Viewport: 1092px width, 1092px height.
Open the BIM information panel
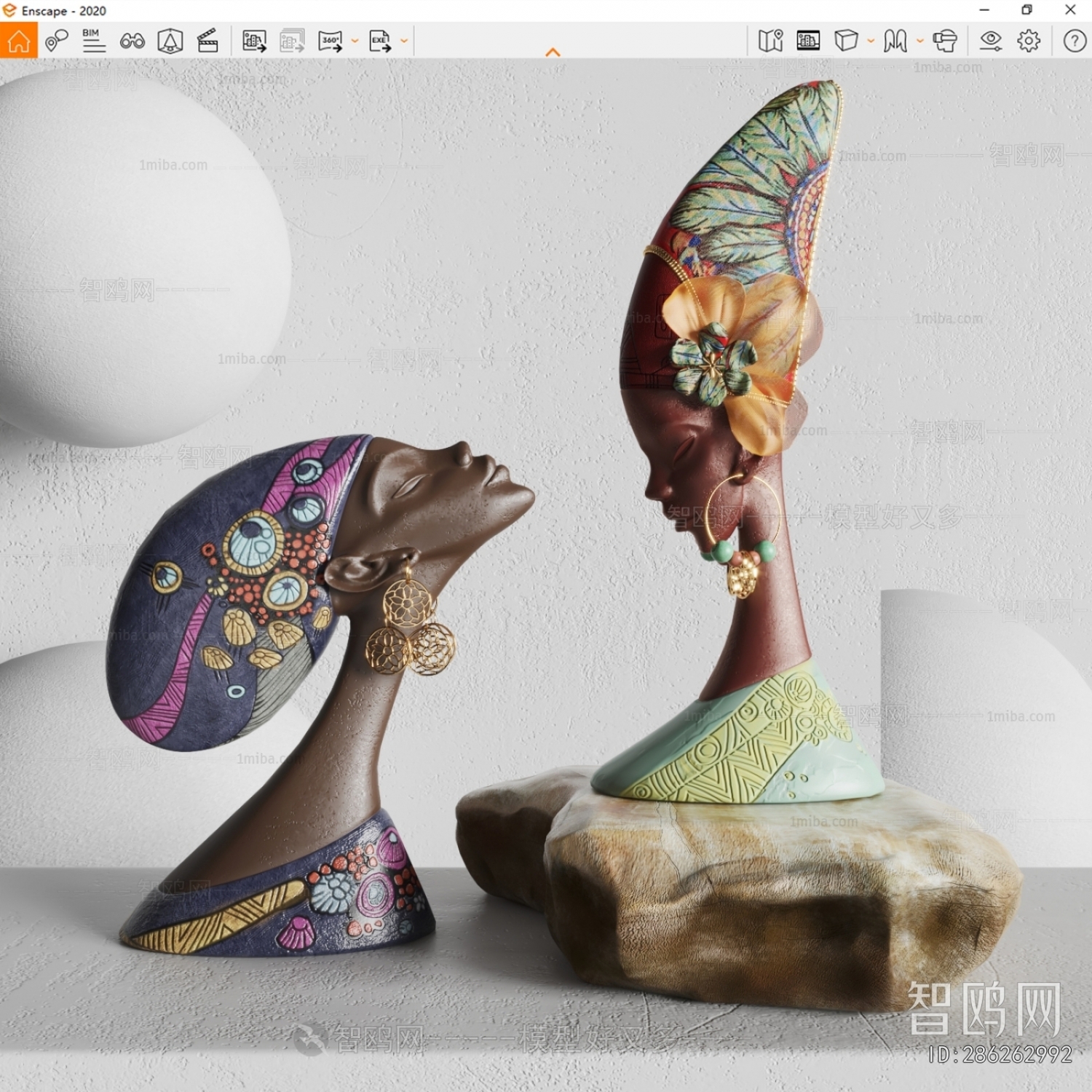94,41
